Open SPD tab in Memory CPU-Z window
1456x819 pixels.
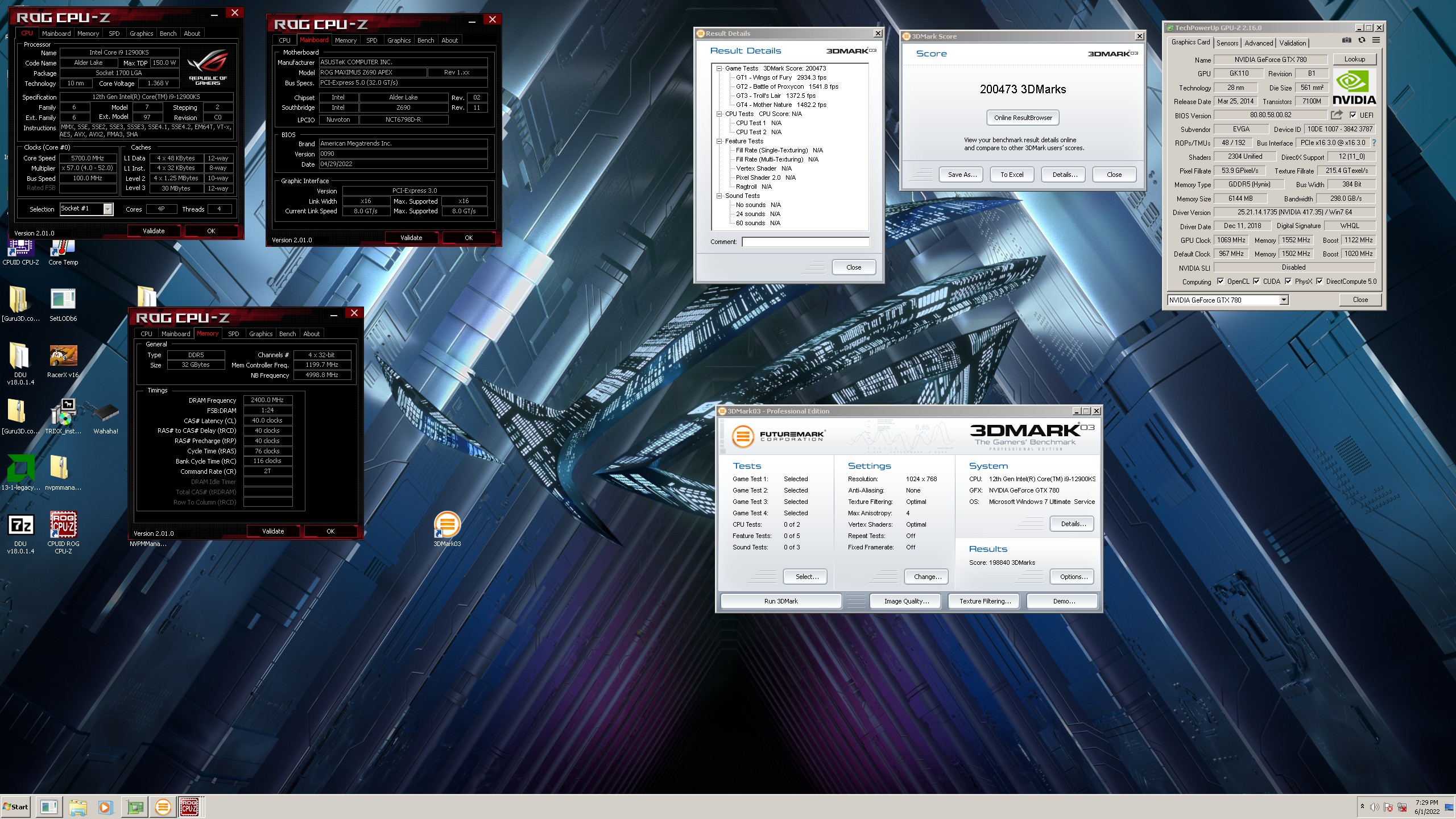click(x=233, y=334)
